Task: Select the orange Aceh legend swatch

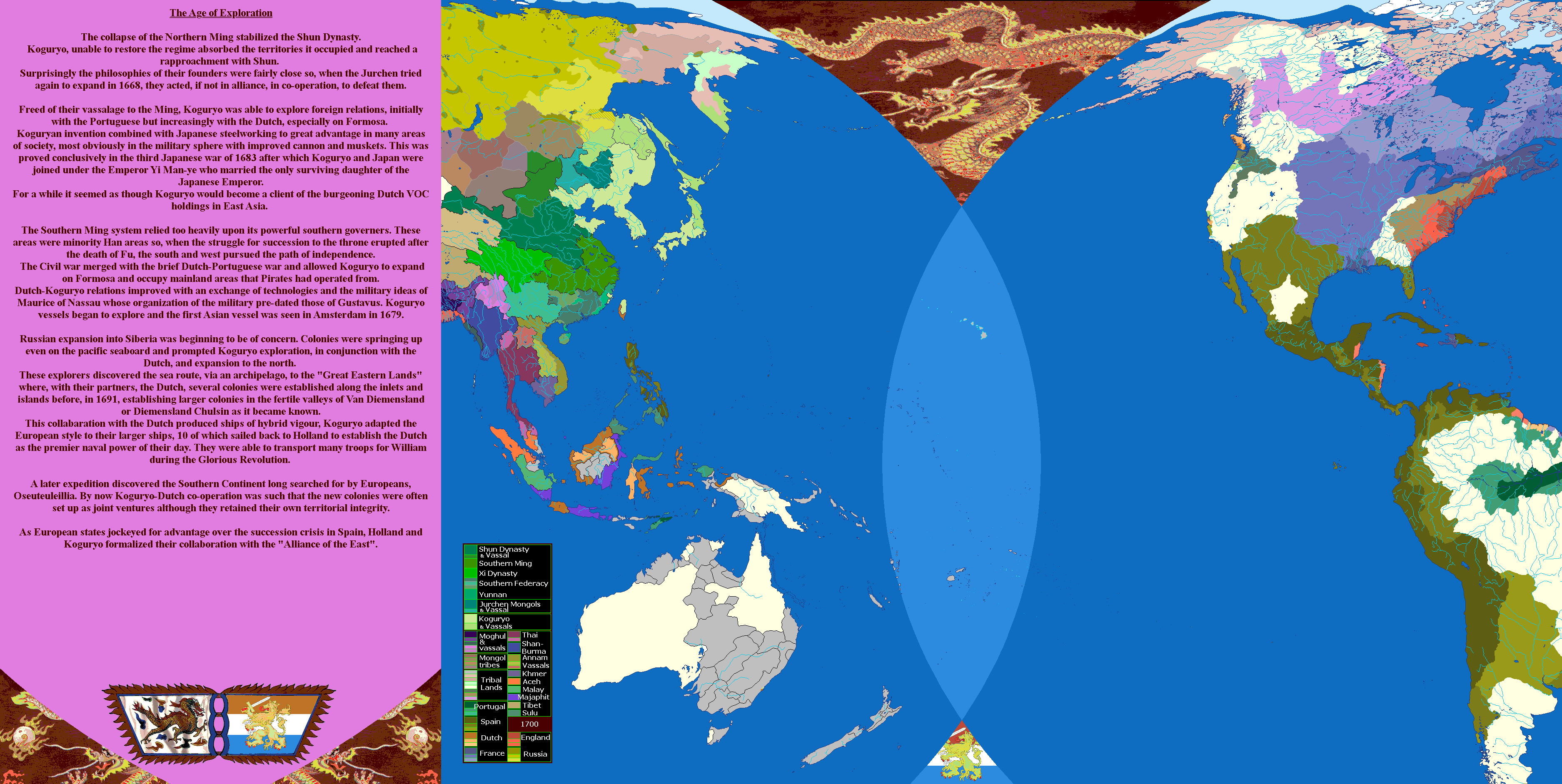Action: [514, 682]
